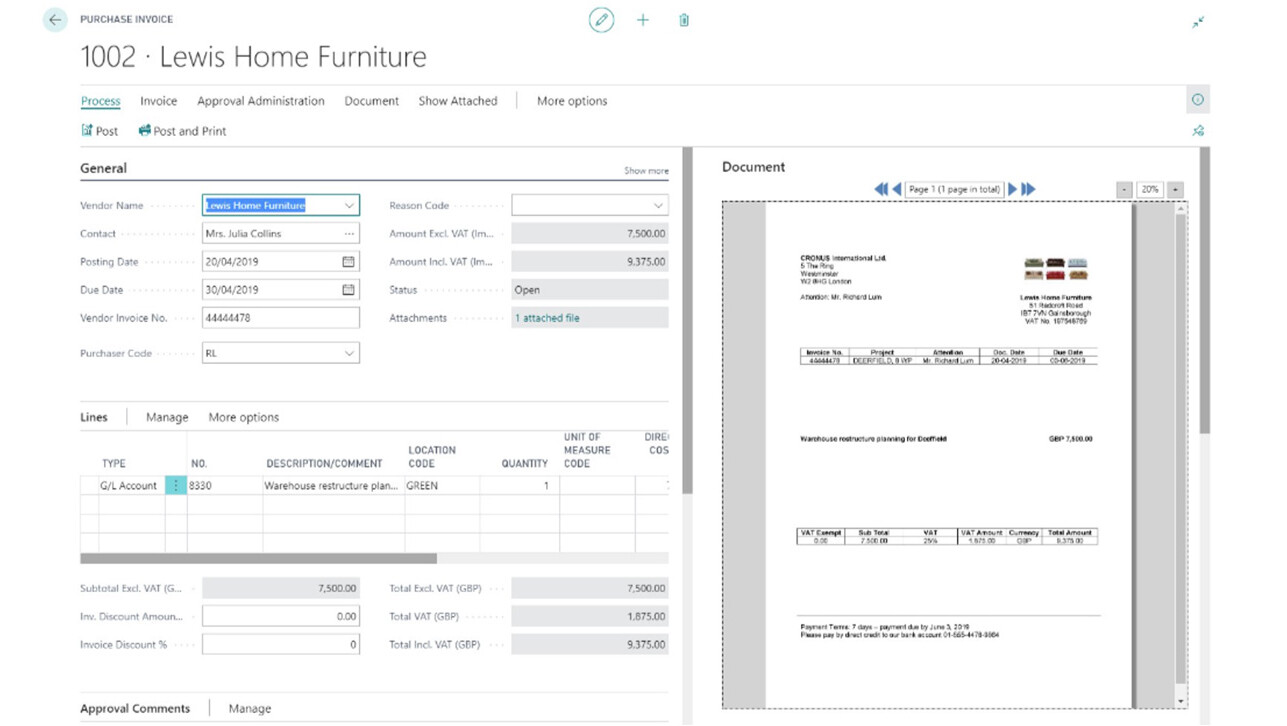This screenshot has height=726, width=1287.
Task: Open Manage menu in Lines section
Action: tap(167, 417)
